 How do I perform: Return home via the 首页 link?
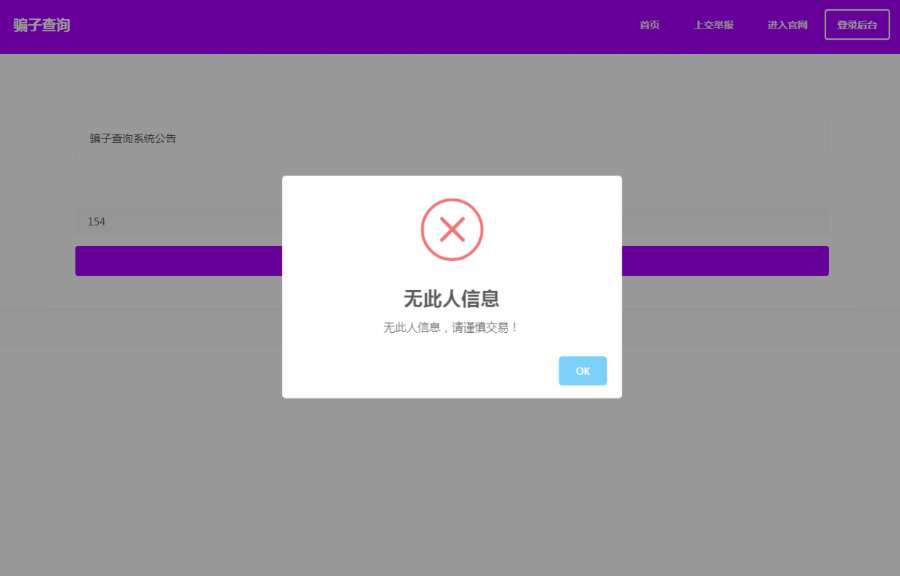coord(650,25)
